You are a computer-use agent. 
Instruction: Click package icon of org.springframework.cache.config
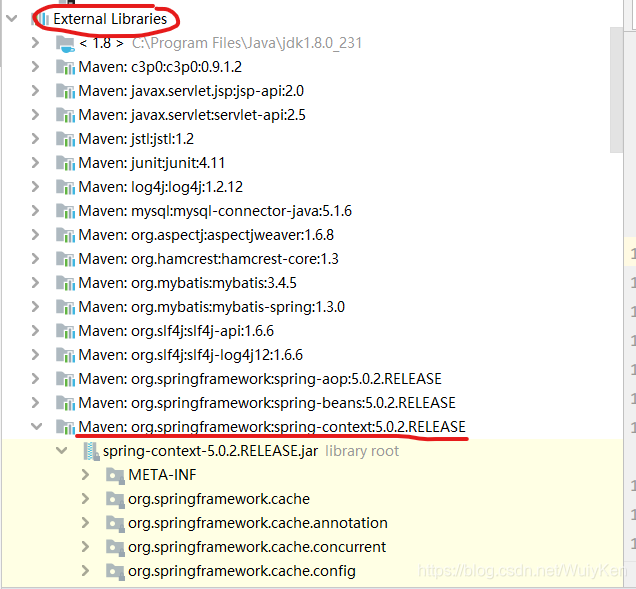click(115, 572)
